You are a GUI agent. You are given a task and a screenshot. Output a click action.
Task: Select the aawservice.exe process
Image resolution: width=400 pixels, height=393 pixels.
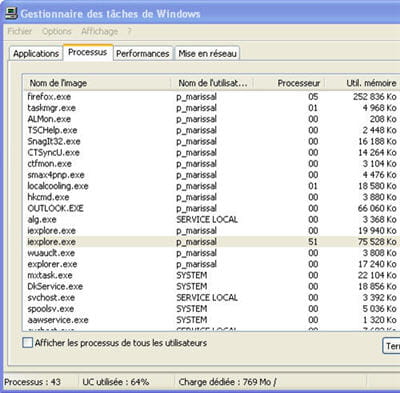211,320
